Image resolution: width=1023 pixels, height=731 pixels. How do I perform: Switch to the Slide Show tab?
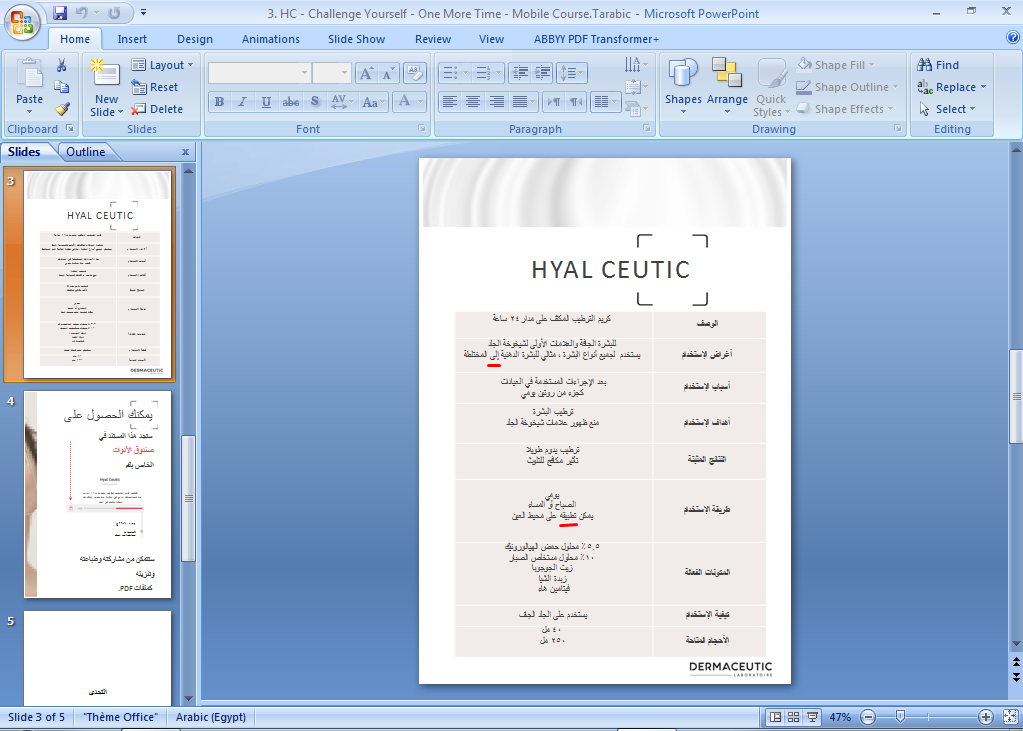pyautogui.click(x=356, y=39)
